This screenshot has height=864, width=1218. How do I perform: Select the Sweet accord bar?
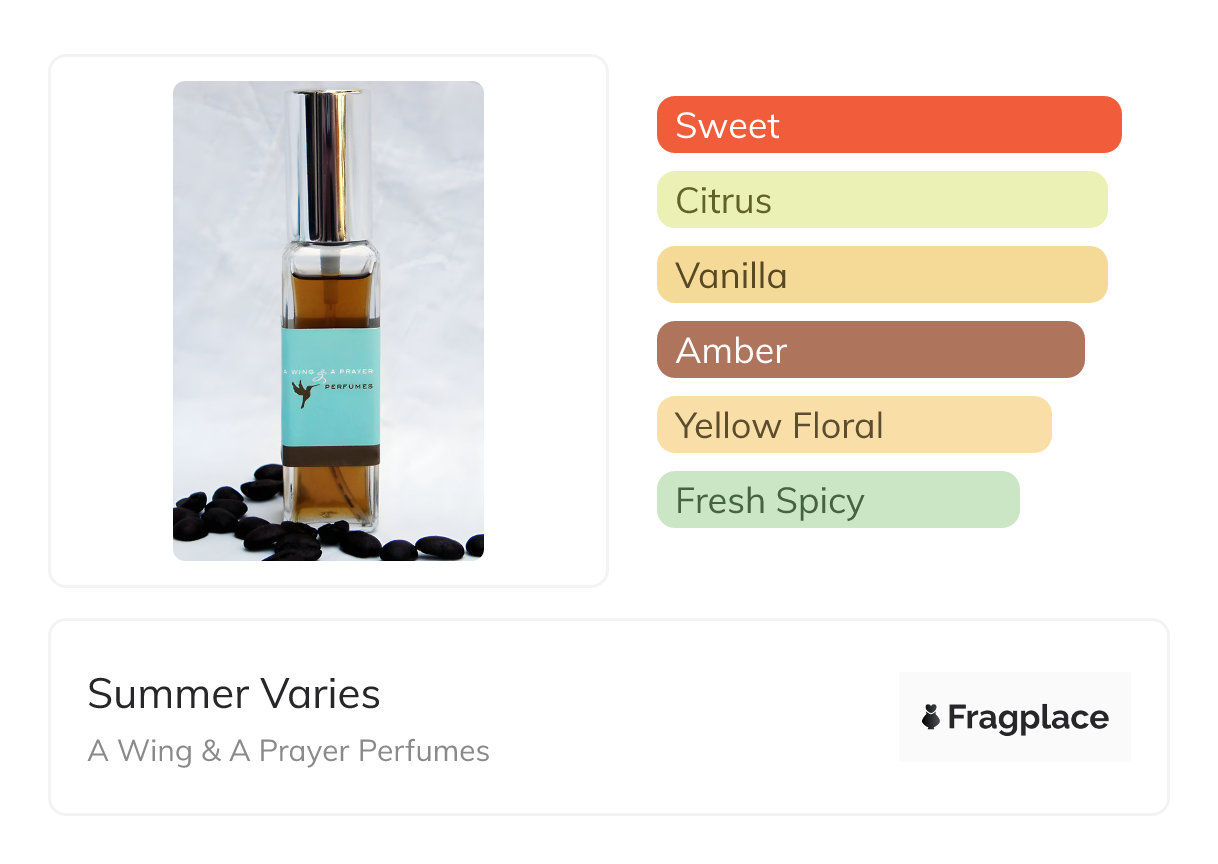[x=889, y=125]
